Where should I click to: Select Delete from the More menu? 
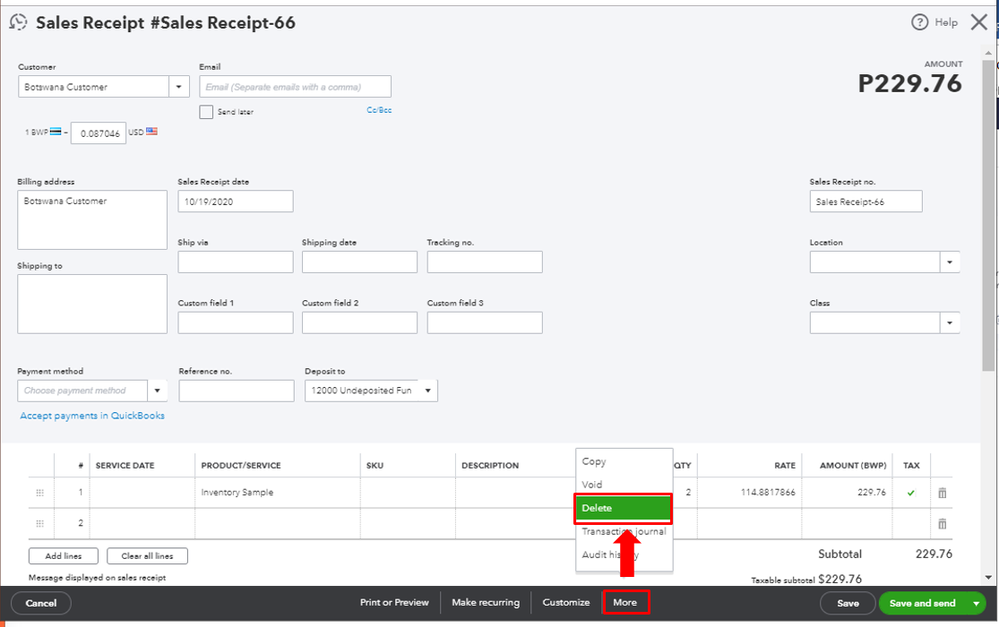(x=622, y=508)
